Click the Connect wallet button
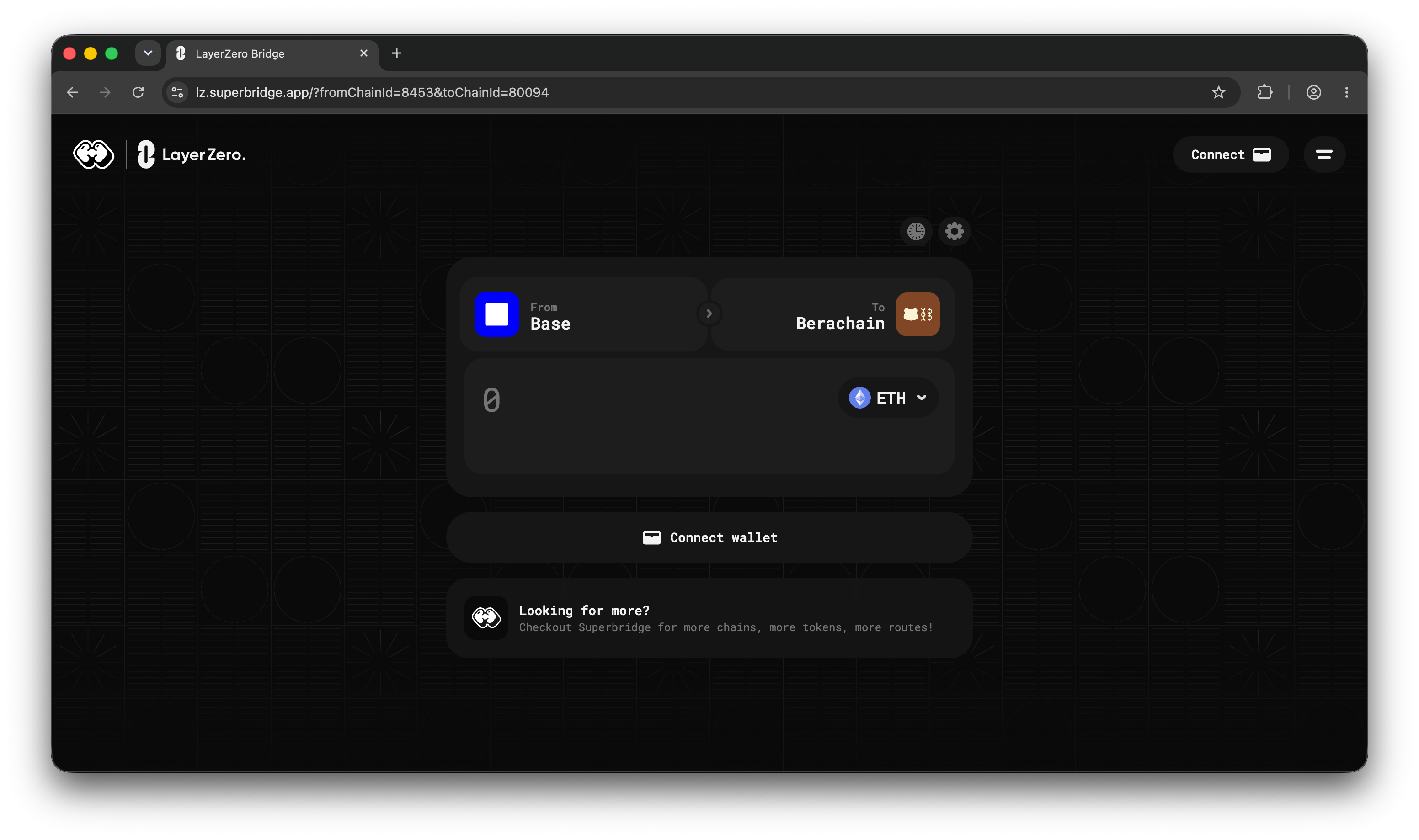The height and width of the screenshot is (840, 1419). point(709,538)
